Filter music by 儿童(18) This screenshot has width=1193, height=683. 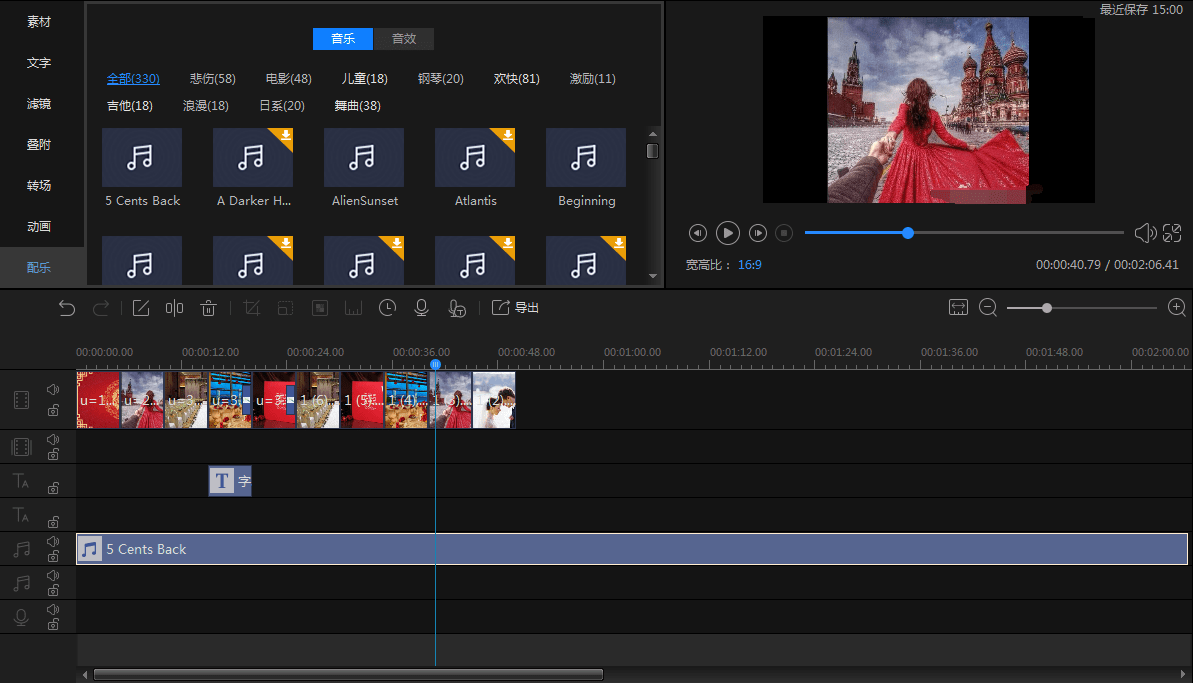click(364, 78)
